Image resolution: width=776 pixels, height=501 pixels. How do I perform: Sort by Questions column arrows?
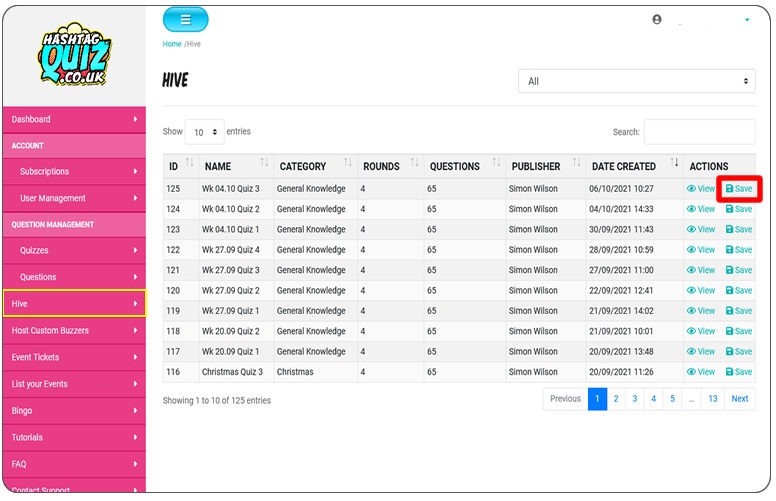point(496,162)
